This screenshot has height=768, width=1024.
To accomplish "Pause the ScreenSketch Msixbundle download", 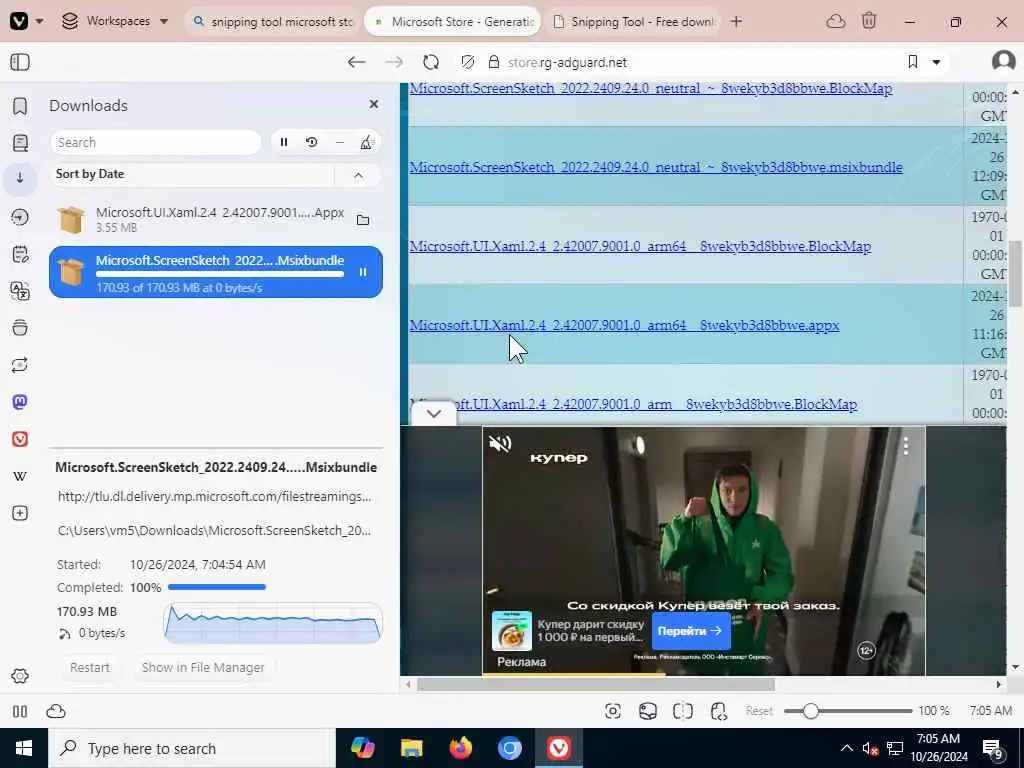I will (x=363, y=272).
